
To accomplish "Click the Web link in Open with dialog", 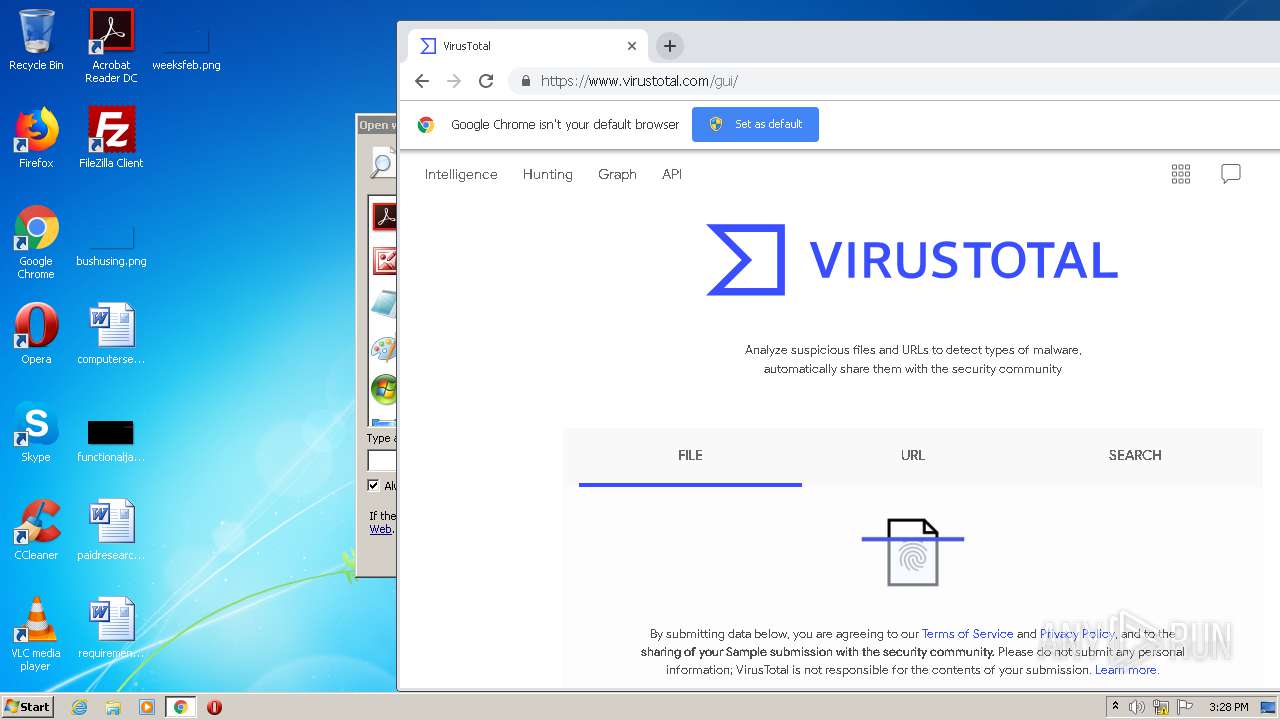I will pyautogui.click(x=380, y=530).
